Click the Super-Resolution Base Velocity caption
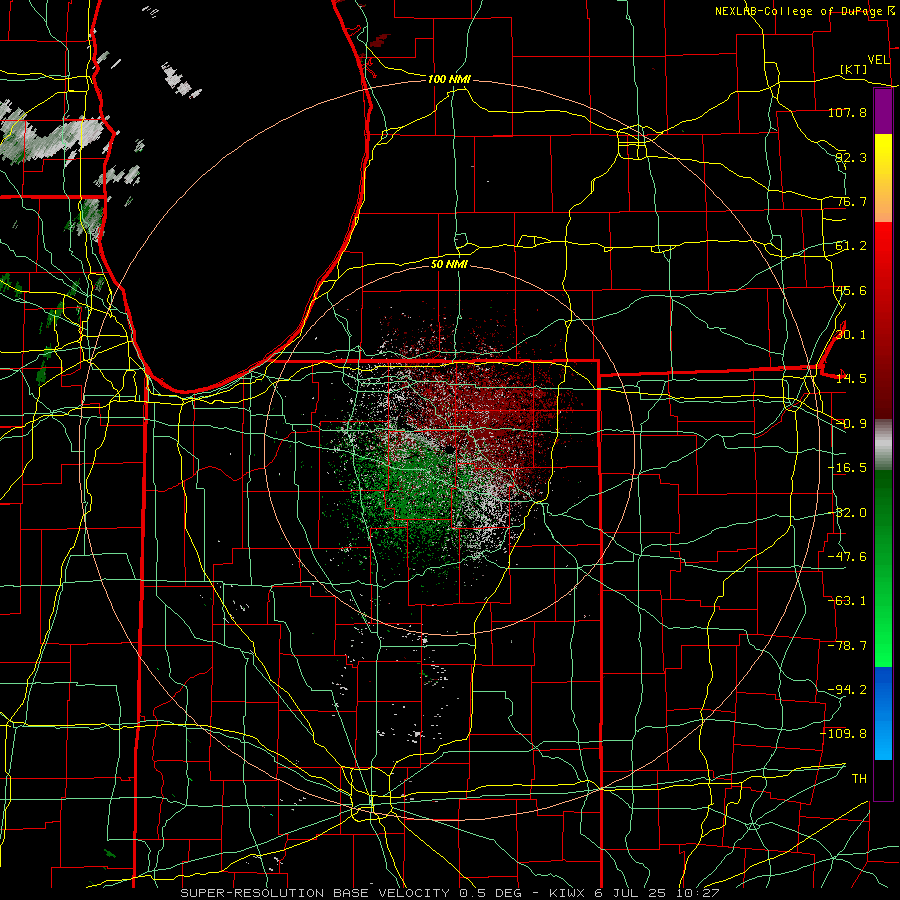 point(449,893)
